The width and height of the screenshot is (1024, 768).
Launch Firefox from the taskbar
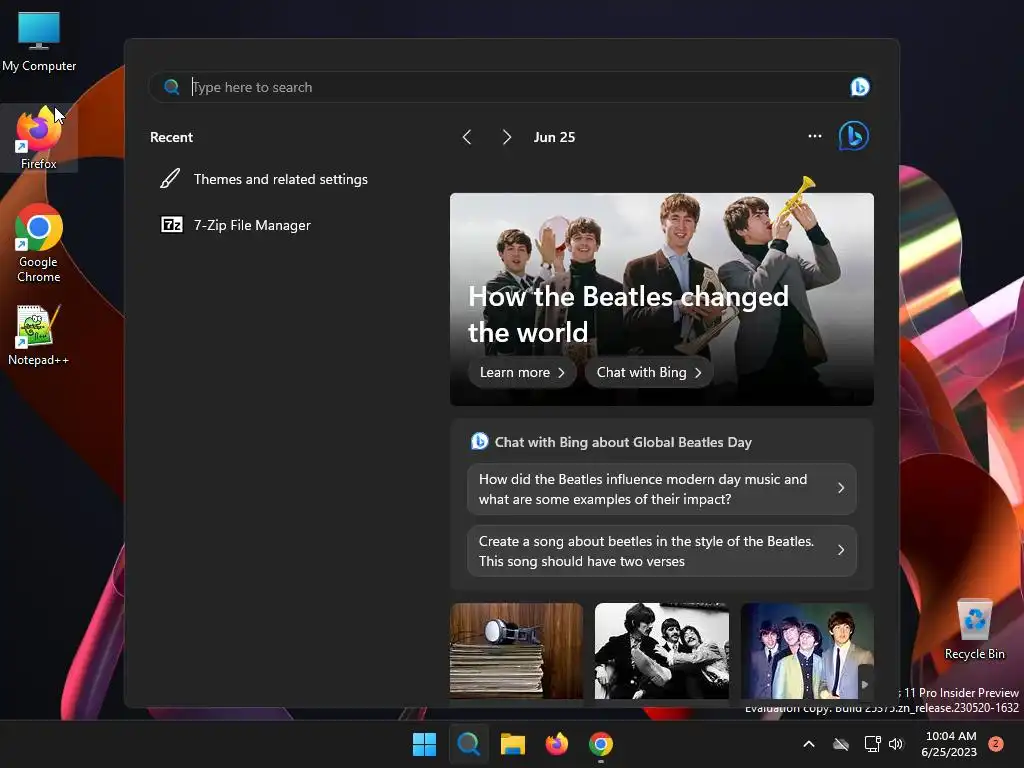coord(556,744)
